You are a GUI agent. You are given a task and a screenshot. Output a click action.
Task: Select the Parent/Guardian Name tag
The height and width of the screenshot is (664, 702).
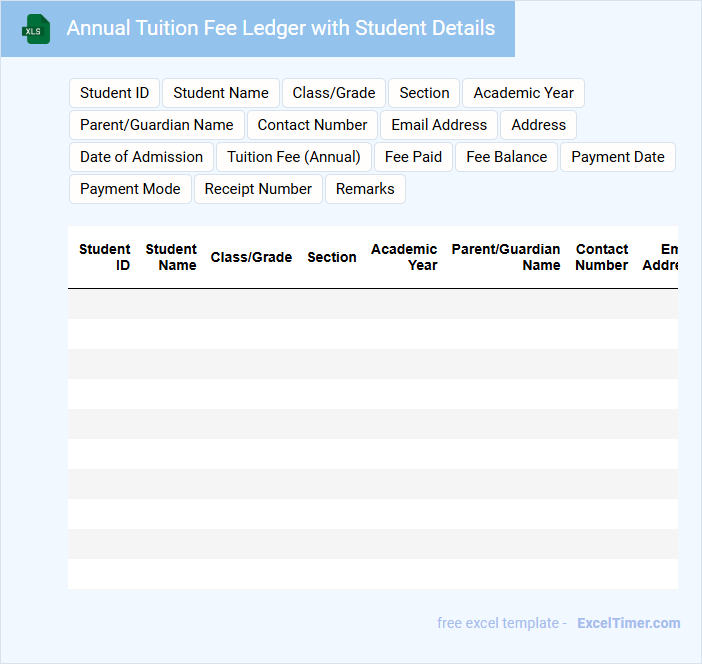157,125
